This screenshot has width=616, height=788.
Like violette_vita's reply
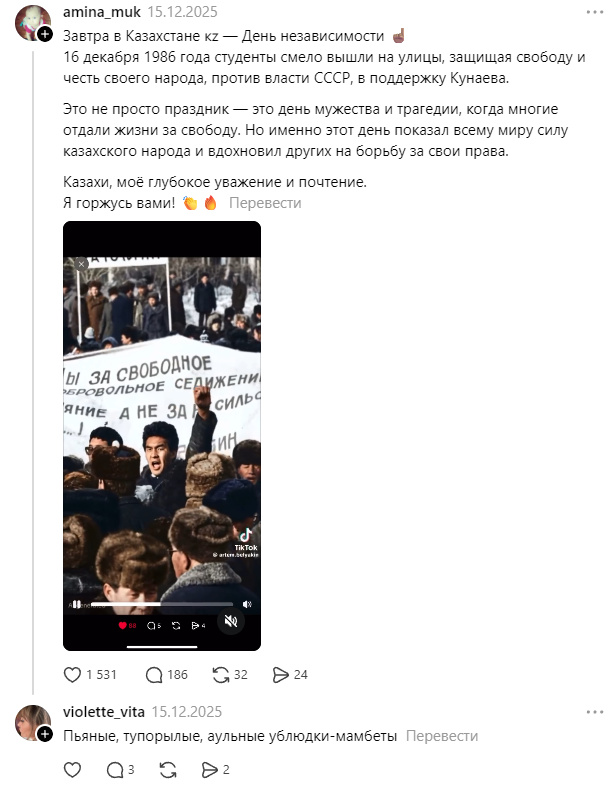[x=72, y=769]
